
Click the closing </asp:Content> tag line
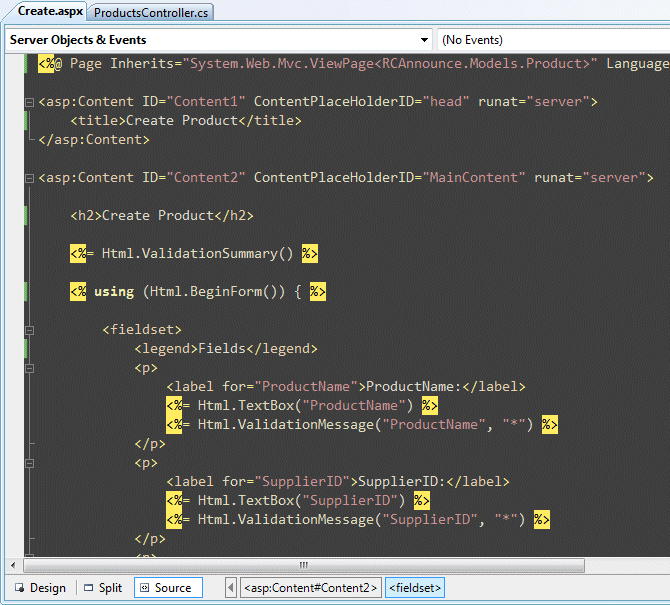(94, 140)
